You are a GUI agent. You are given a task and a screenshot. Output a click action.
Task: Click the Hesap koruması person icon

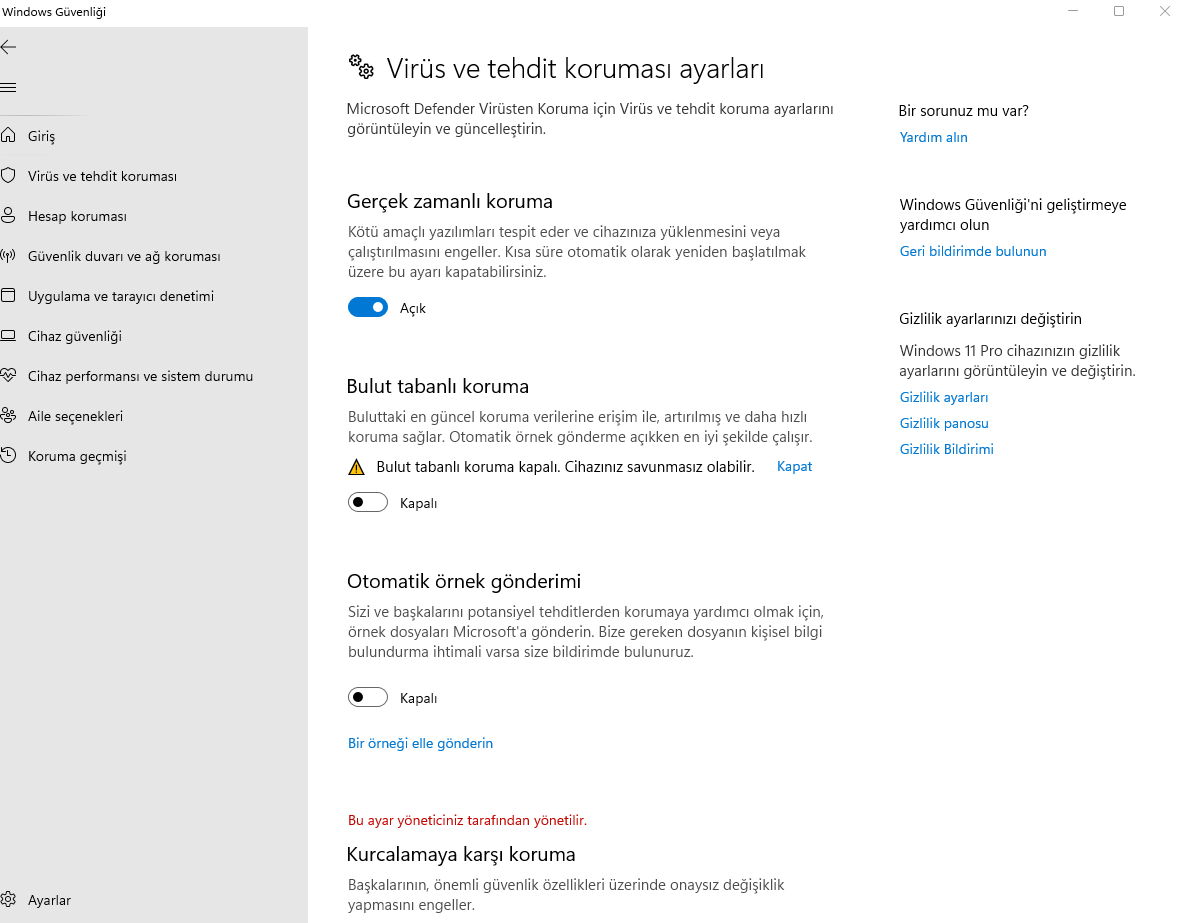(x=9, y=216)
